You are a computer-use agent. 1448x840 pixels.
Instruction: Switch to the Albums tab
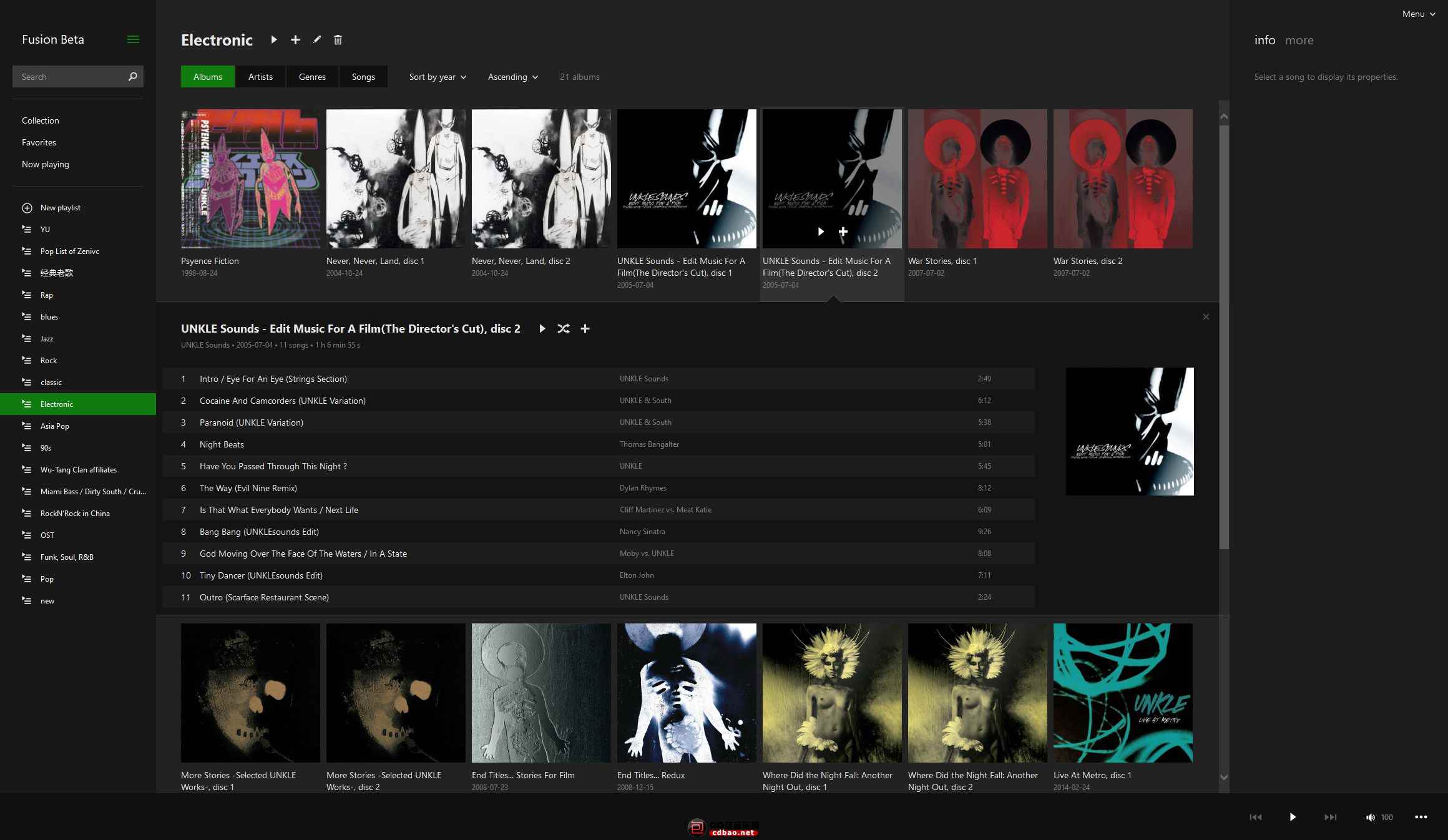point(208,76)
